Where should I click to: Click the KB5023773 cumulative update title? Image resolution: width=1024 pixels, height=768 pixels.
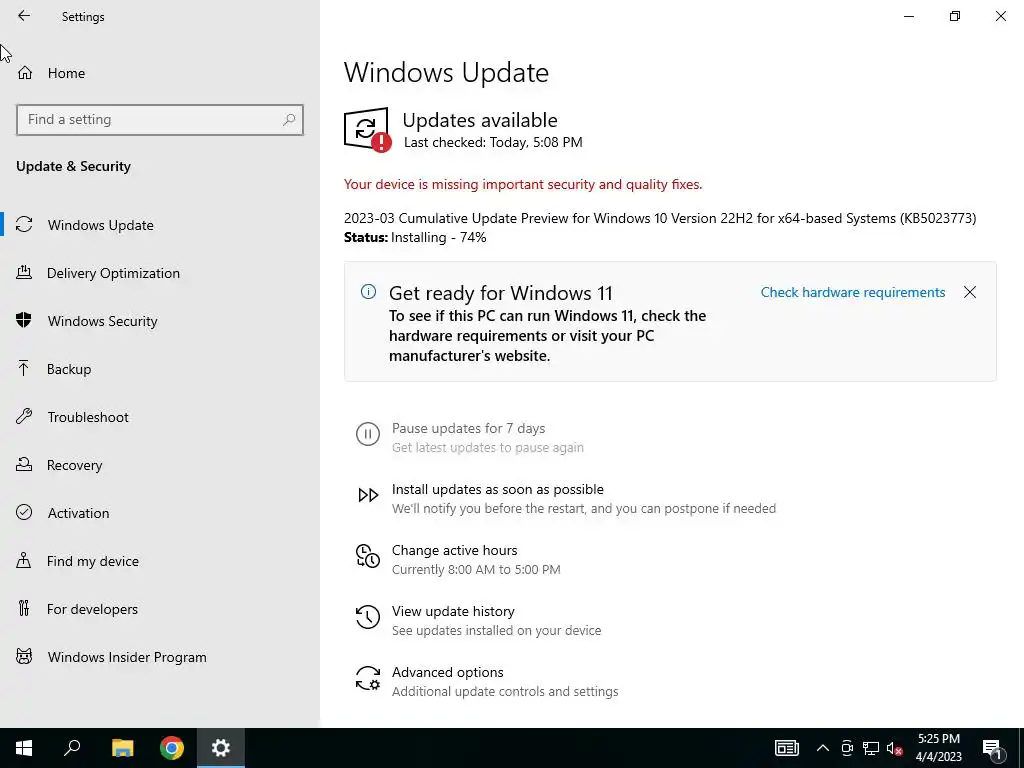click(x=660, y=218)
